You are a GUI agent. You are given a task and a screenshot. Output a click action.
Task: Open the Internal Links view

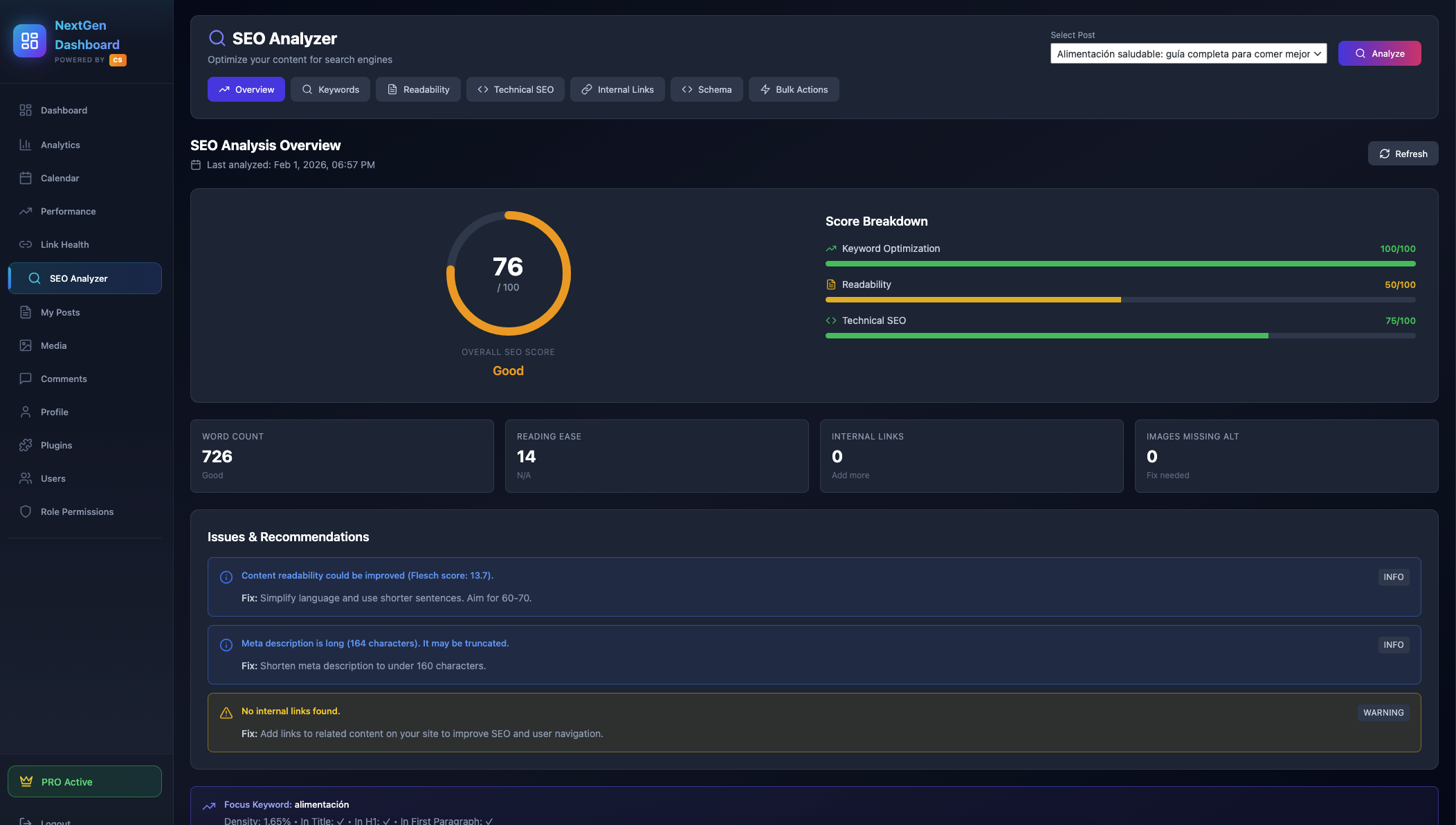617,89
